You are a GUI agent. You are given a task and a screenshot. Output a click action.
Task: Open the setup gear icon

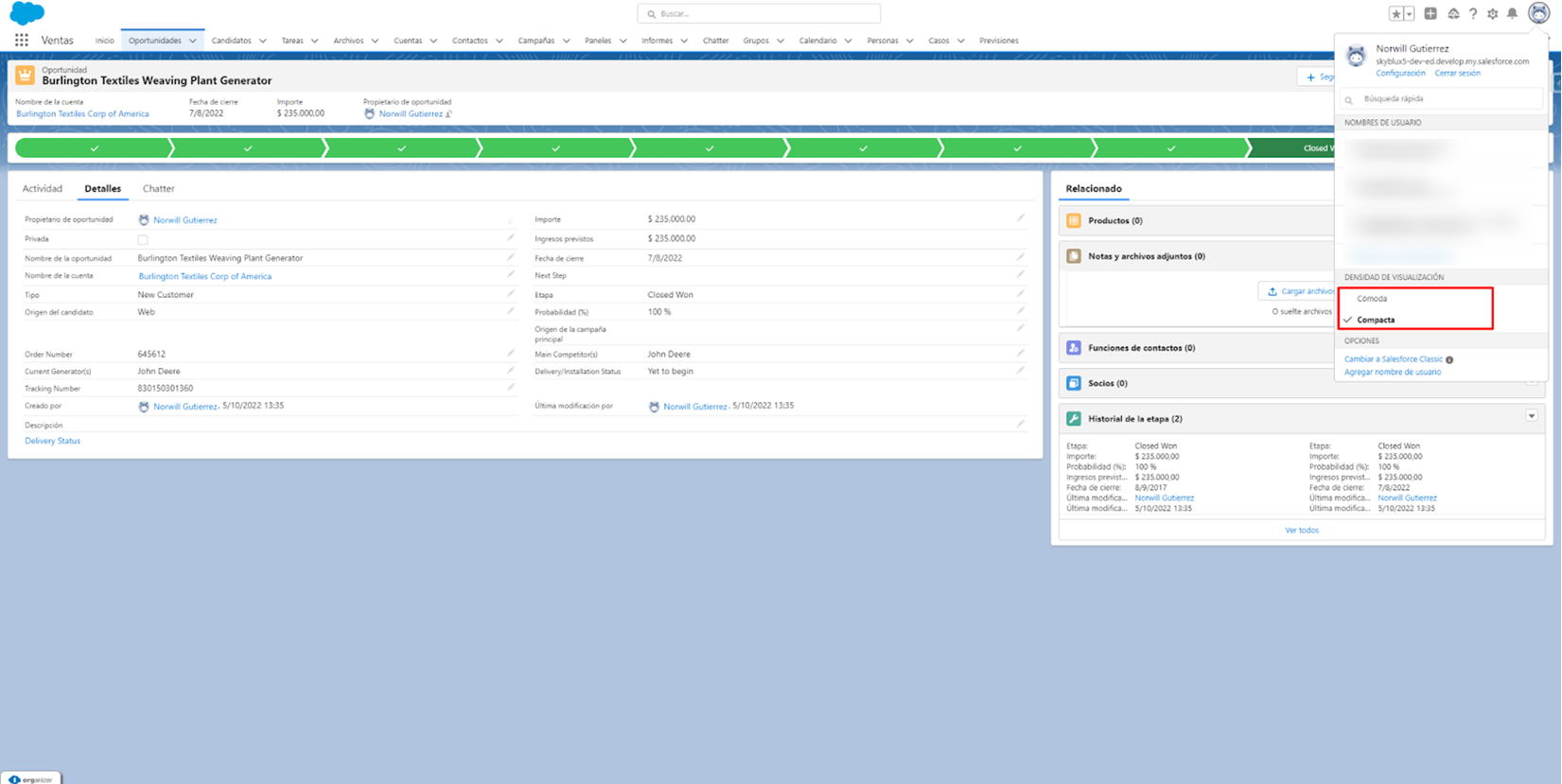(x=1493, y=13)
